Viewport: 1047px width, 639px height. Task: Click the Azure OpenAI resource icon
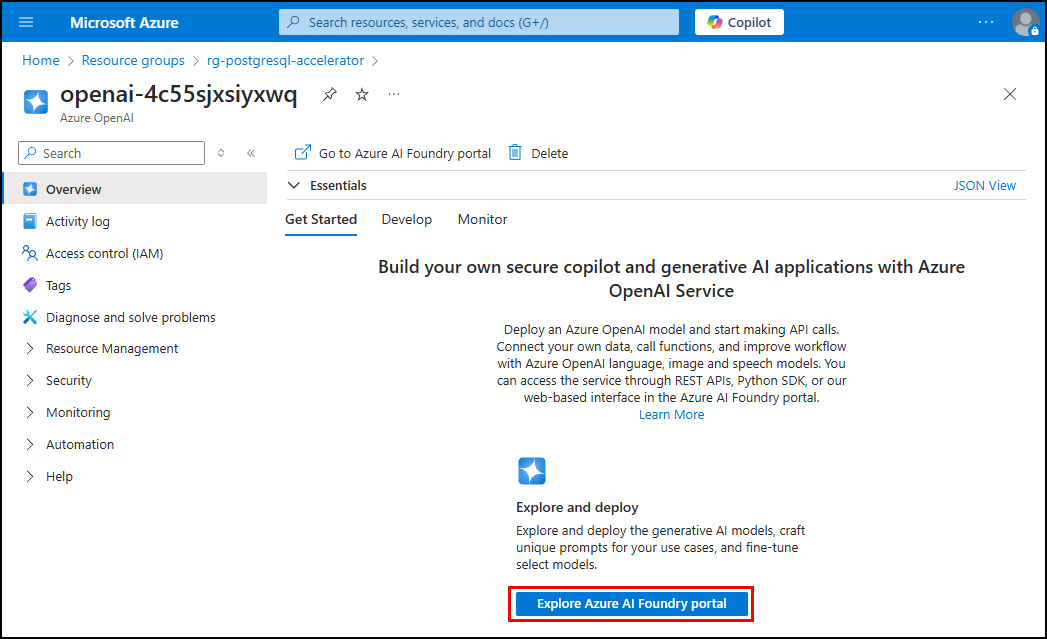[x=36, y=102]
